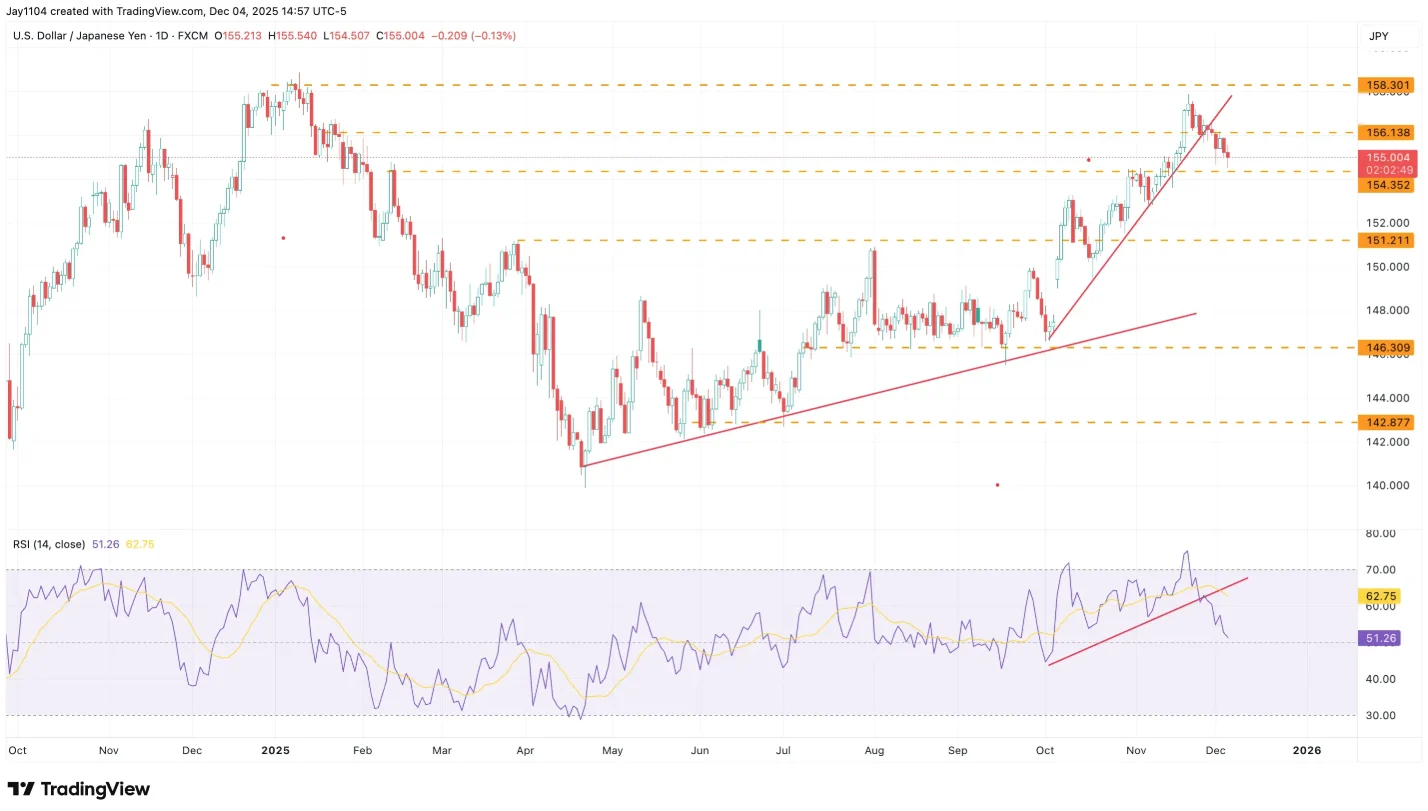Open the FXCM exchange selector
The height and width of the screenshot is (811, 1428).
point(193,35)
